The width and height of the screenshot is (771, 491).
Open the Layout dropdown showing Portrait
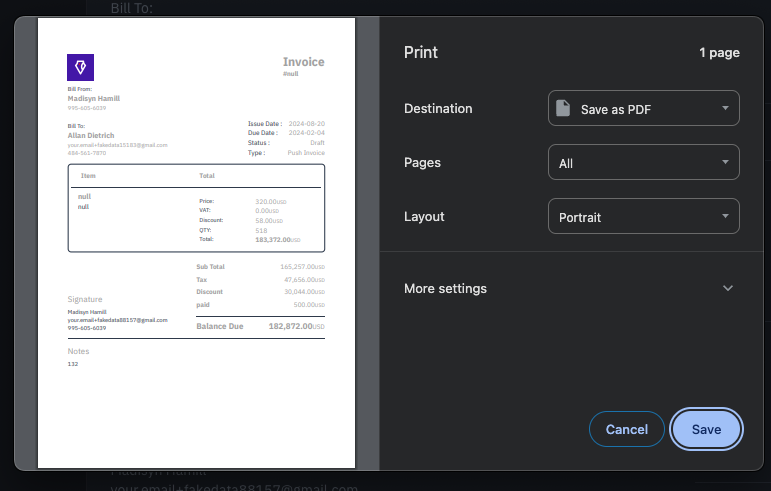[643, 217]
